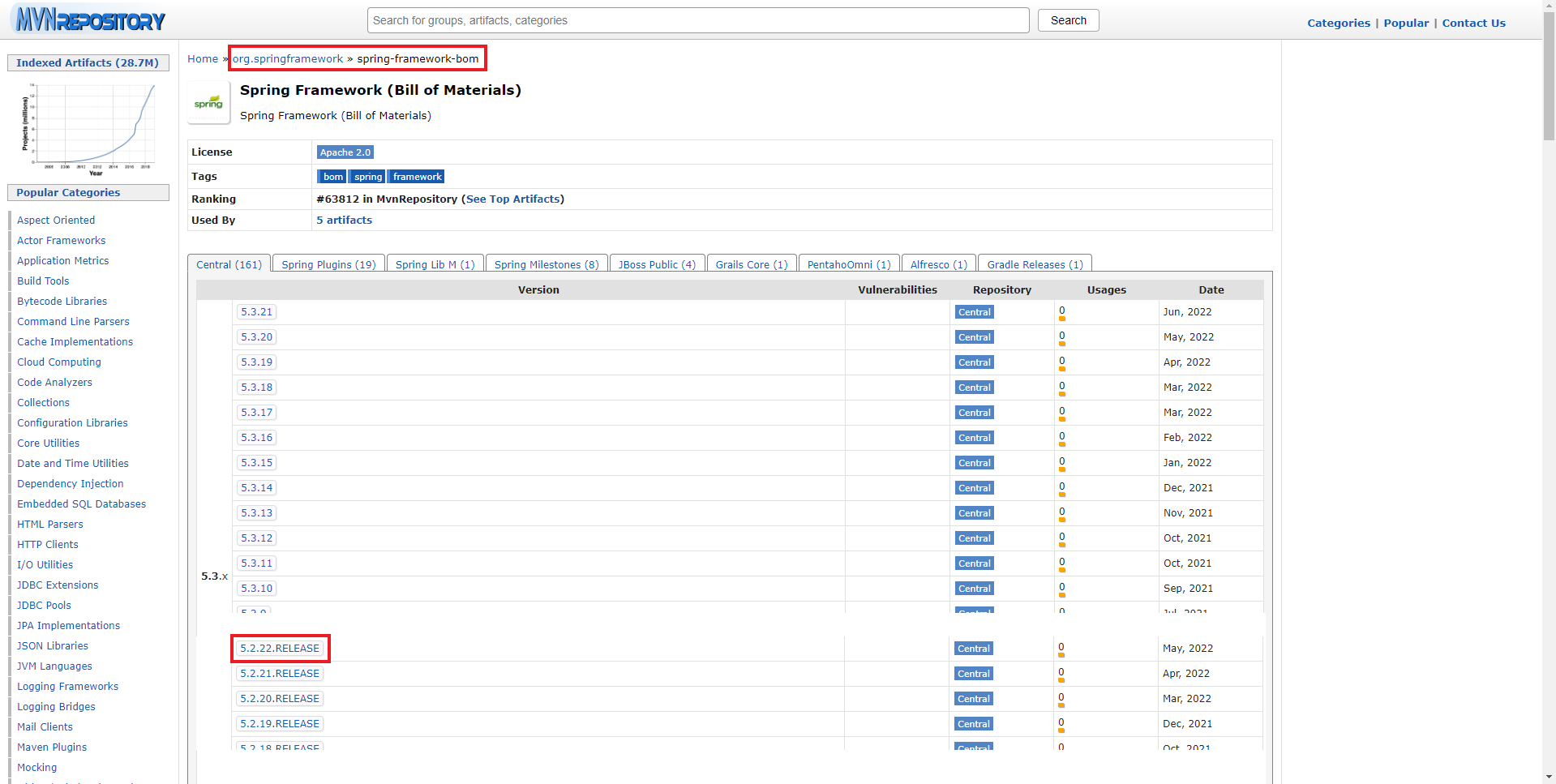This screenshot has height=784, width=1556.
Task: Open Mocking category
Action: pos(36,767)
